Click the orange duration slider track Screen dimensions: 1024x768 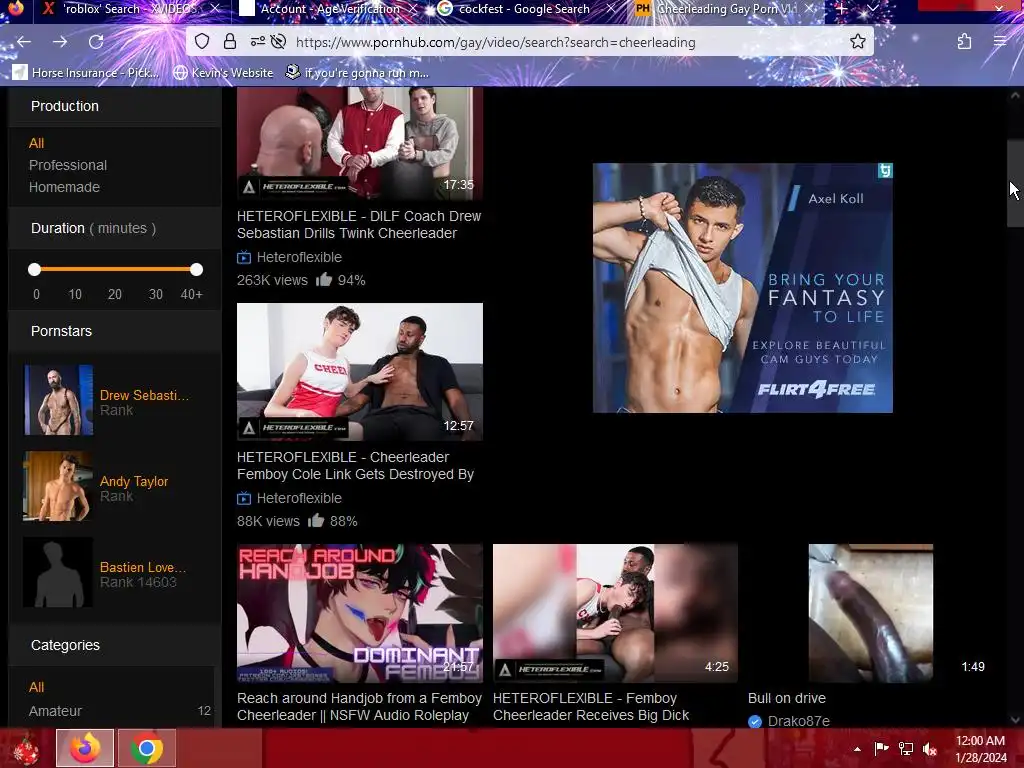116,269
